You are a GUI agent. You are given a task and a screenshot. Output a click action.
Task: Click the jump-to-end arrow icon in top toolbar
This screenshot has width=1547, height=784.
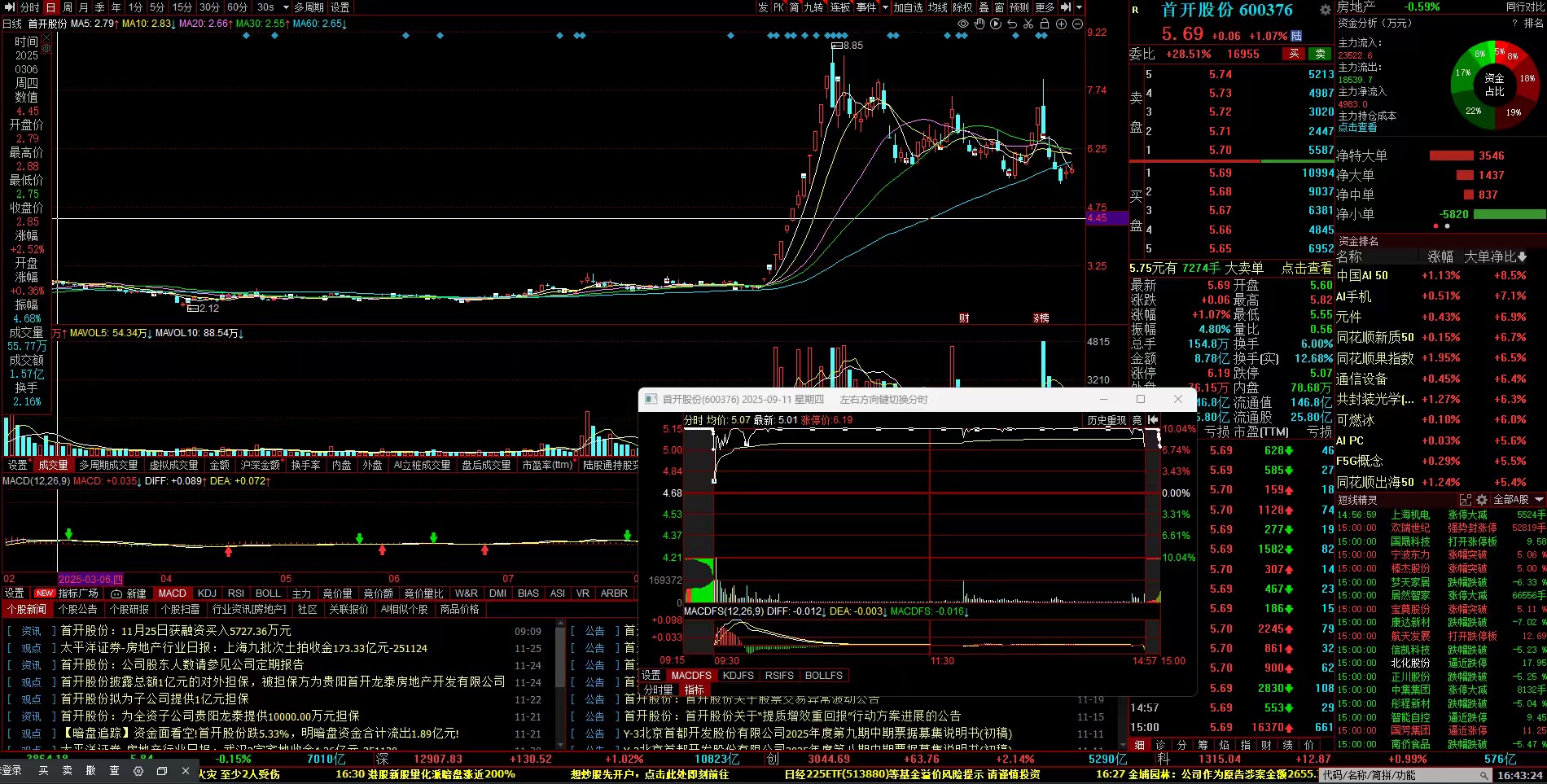[x=1065, y=7]
